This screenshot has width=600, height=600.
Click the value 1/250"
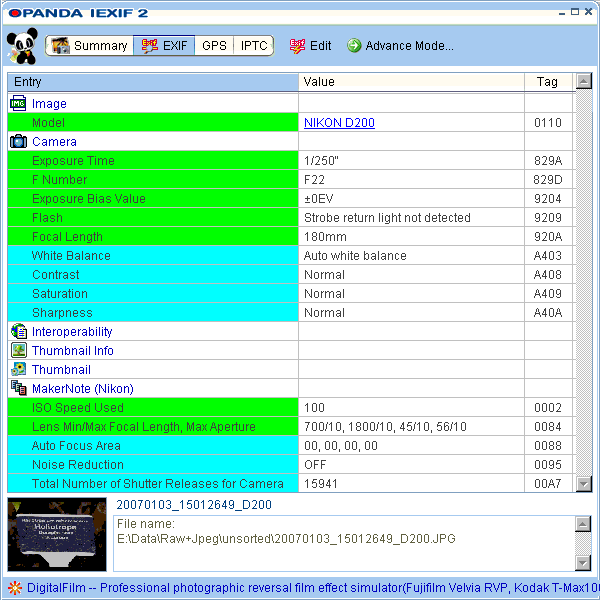[321, 161]
